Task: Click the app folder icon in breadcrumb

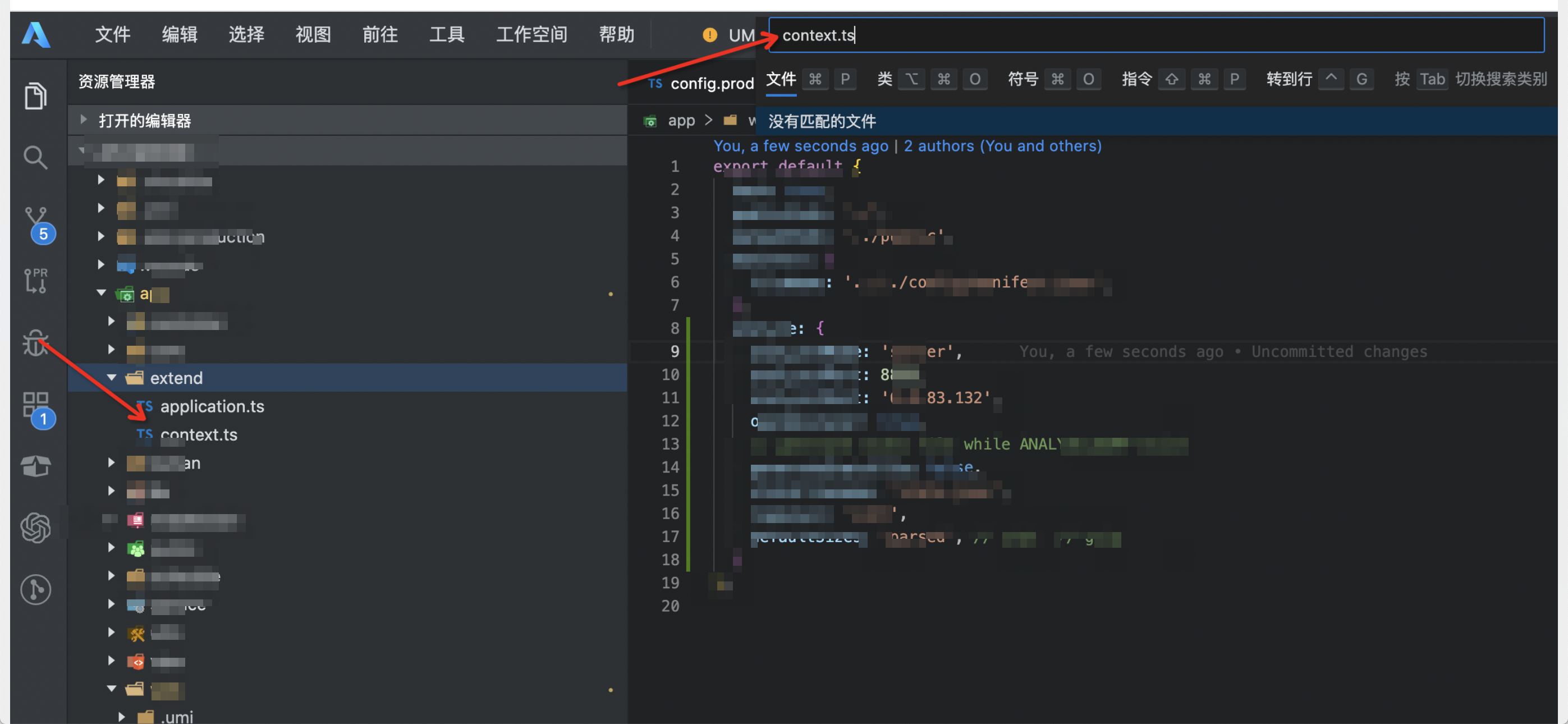Action: (x=650, y=121)
